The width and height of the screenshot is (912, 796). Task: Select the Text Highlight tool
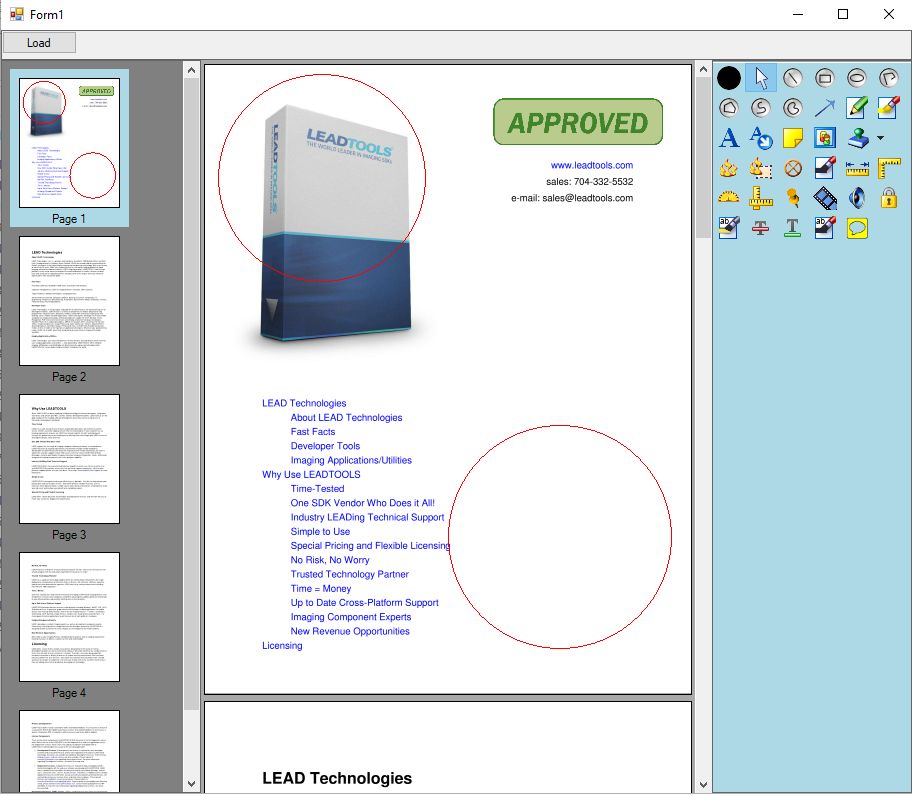tap(729, 228)
